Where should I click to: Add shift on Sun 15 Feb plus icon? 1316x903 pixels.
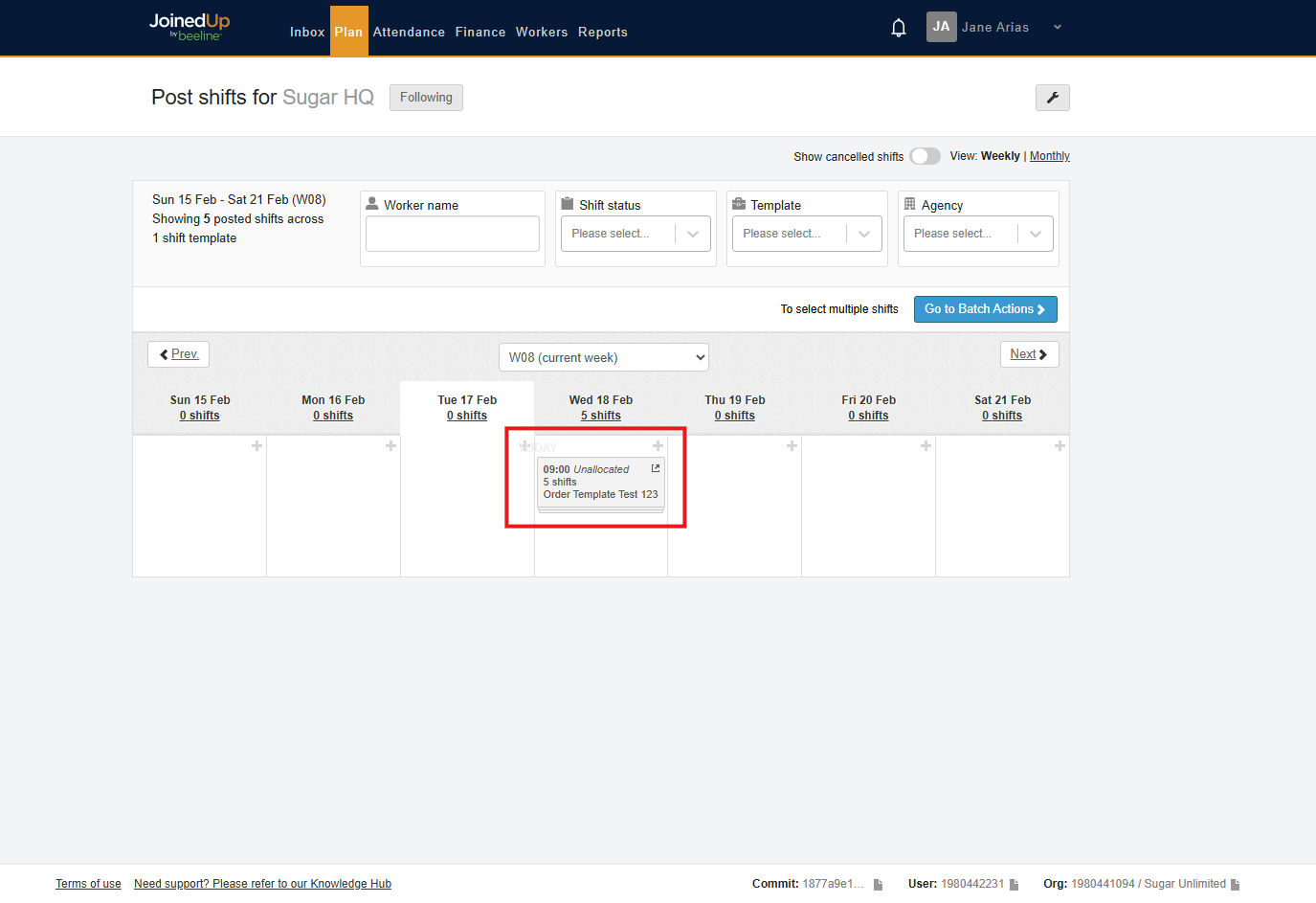click(x=257, y=446)
